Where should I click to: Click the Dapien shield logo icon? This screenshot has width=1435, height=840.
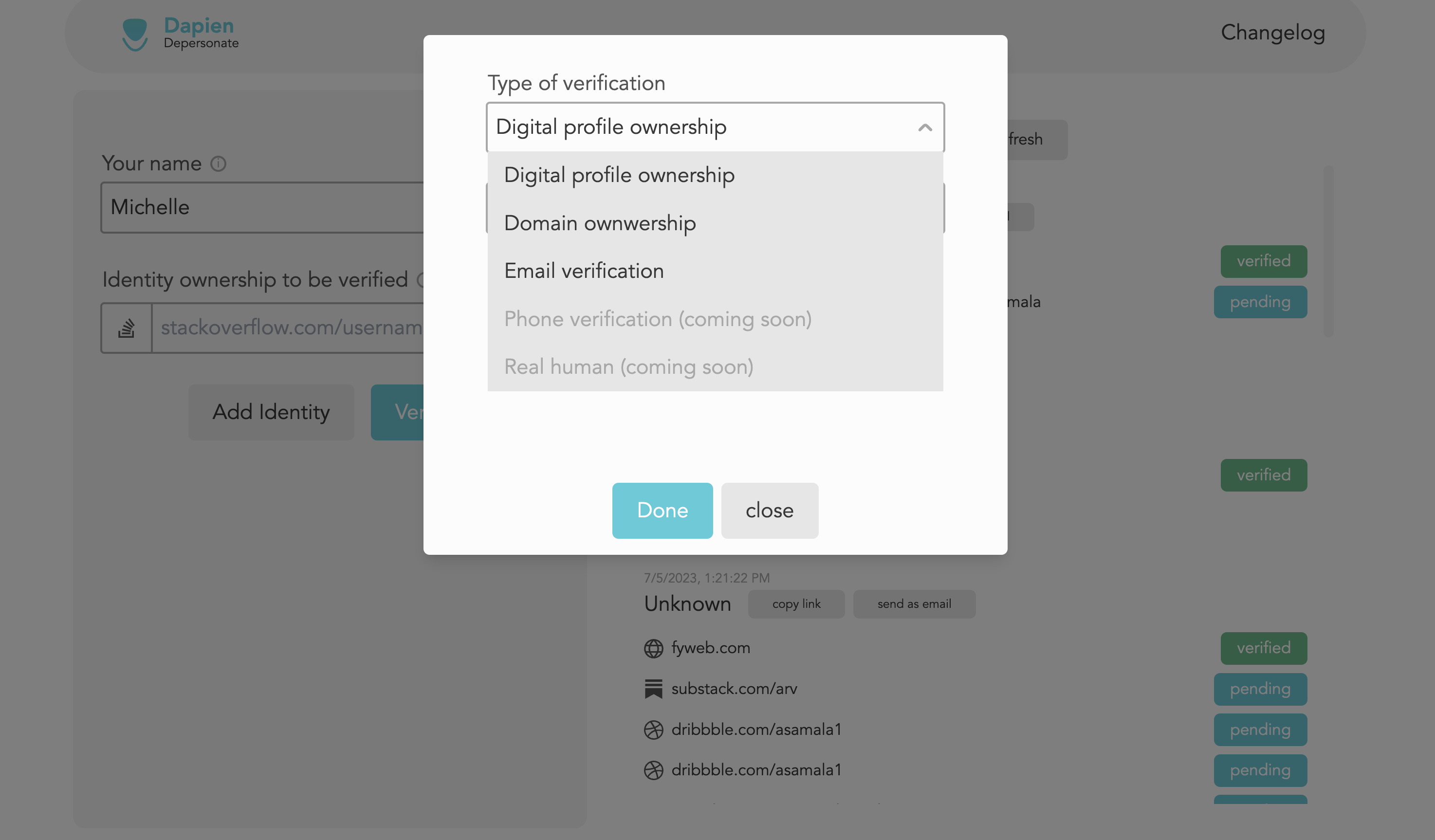point(135,34)
